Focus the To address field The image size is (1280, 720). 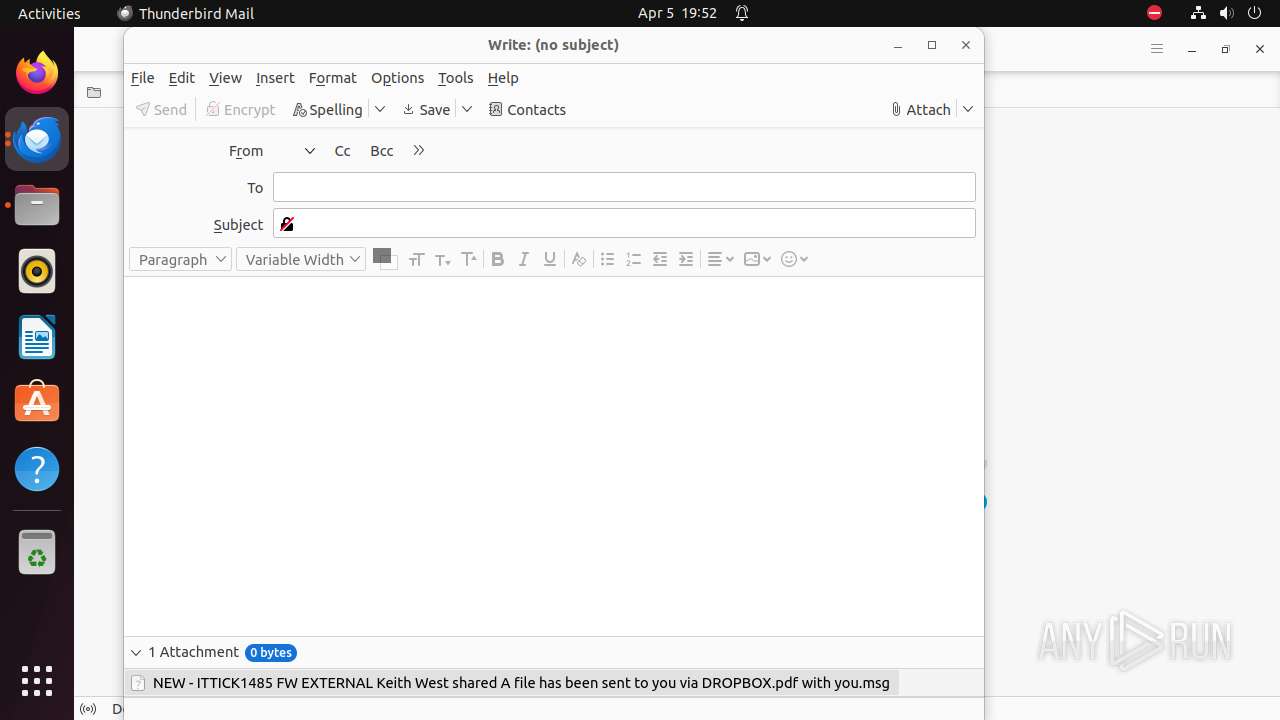pyautogui.click(x=624, y=187)
